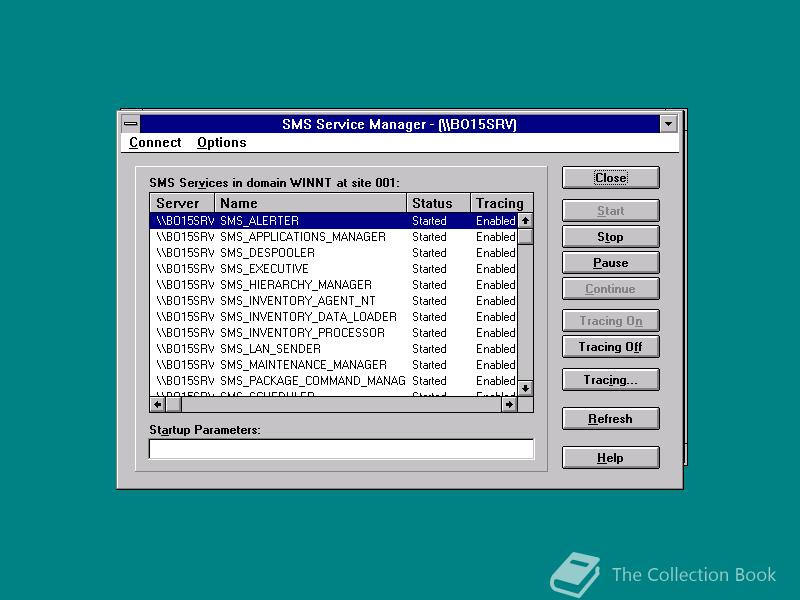This screenshot has height=600, width=800.
Task: Open the window system menu box
Action: [131, 123]
